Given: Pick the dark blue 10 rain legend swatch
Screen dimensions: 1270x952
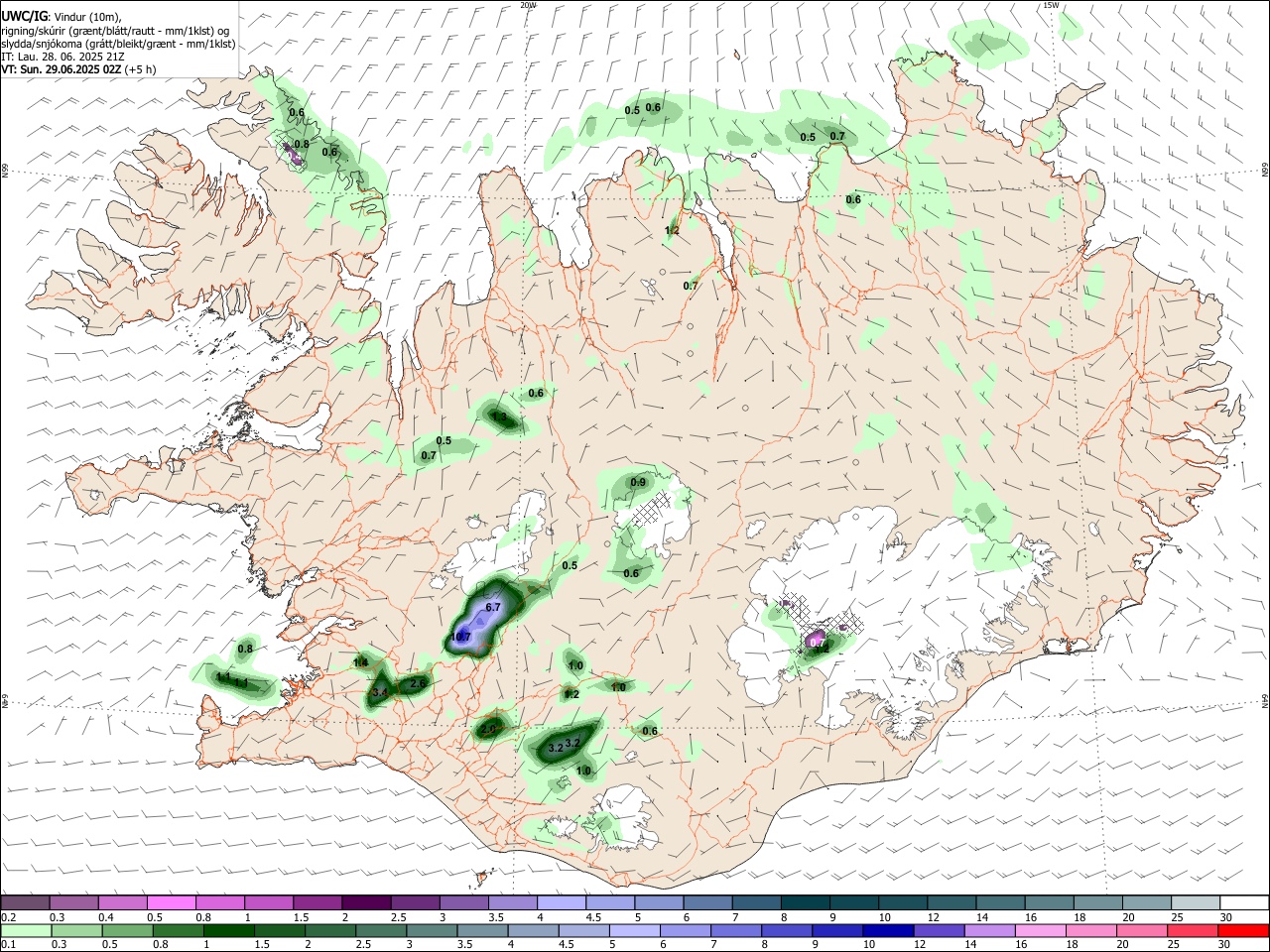Looking at the screenshot, I should (888, 931).
